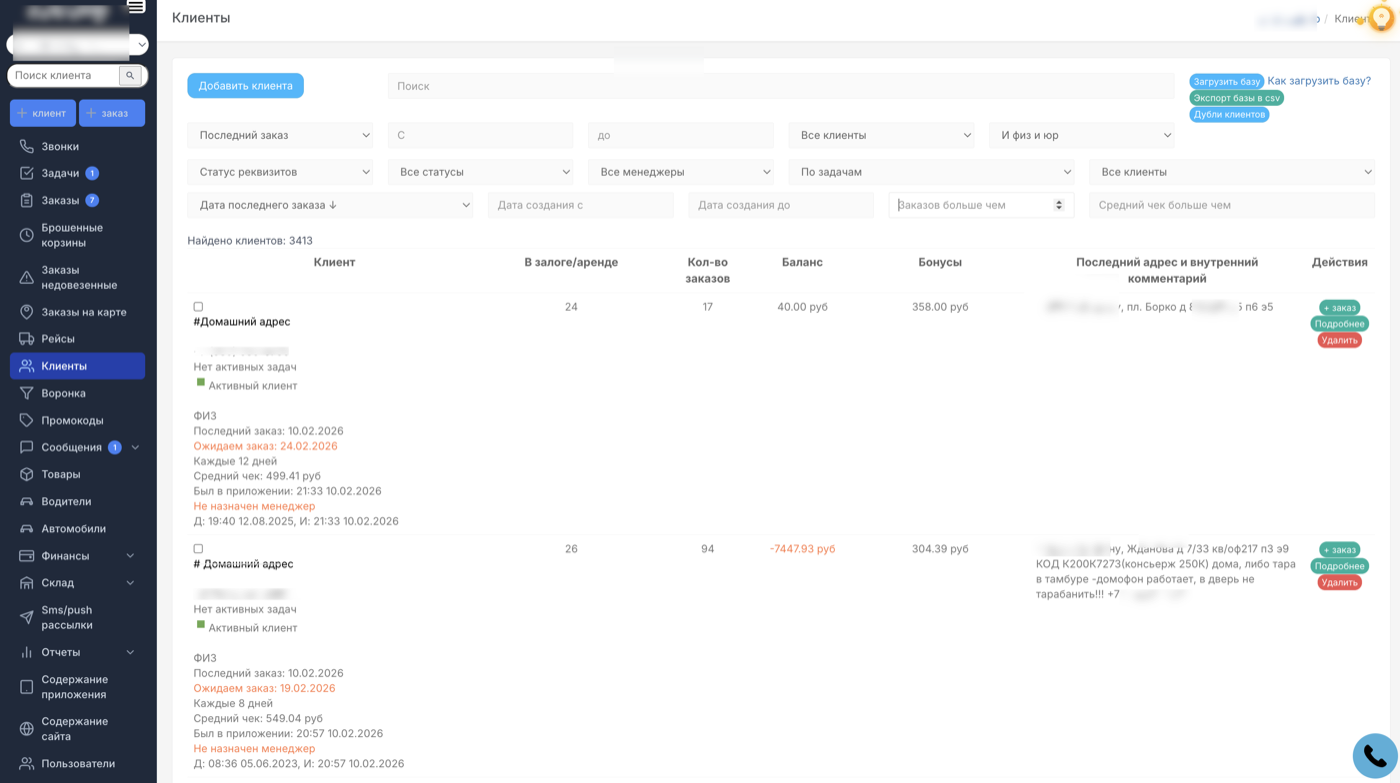Click the Промокоды tag icon
Screen dimensions: 1400x783
point(27,420)
